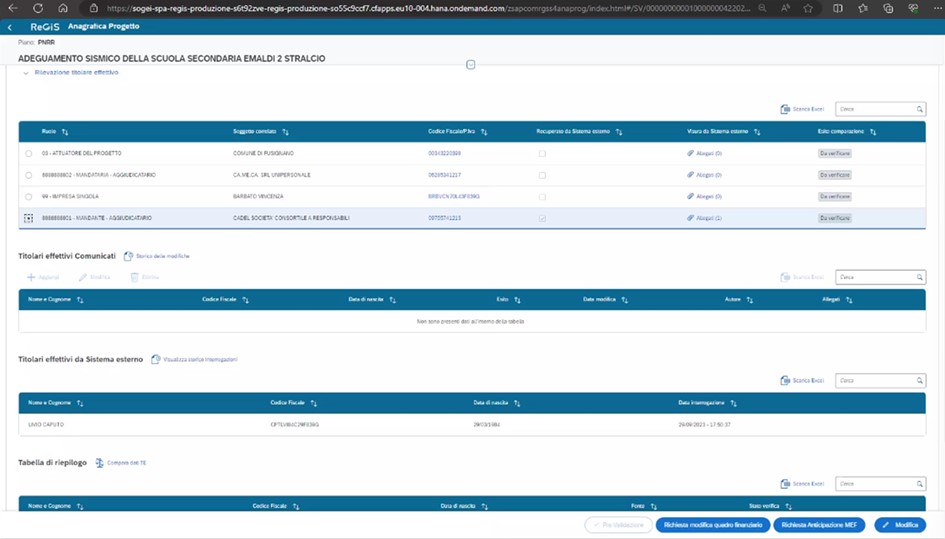The height and width of the screenshot is (539, 945).
Task: Select radio button for 99 - Impresa singola row
Action: pyautogui.click(x=29, y=196)
